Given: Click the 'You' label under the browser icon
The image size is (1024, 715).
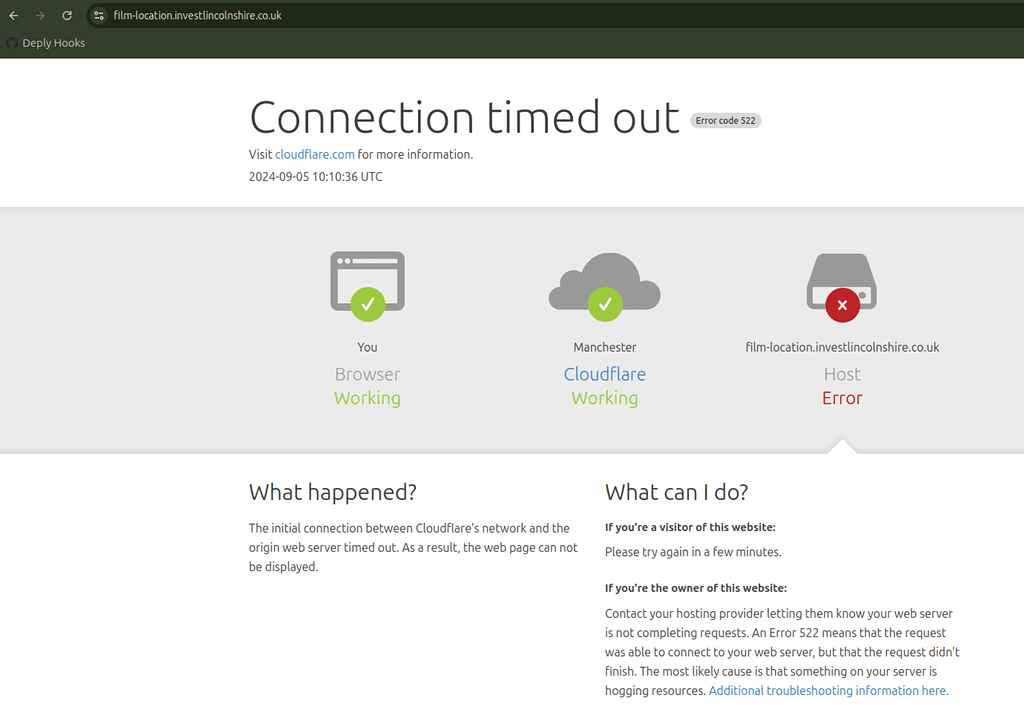Looking at the screenshot, I should coord(367,347).
